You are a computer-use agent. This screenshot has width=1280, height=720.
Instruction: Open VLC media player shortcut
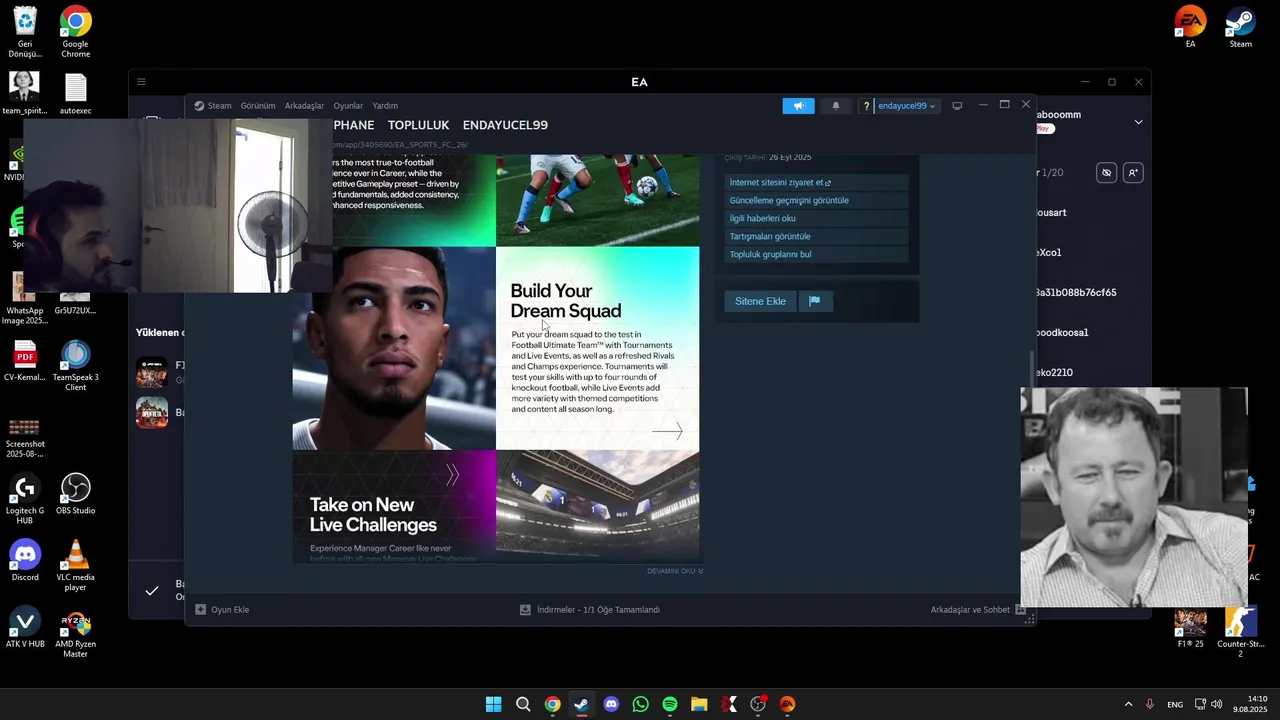pyautogui.click(x=75, y=566)
